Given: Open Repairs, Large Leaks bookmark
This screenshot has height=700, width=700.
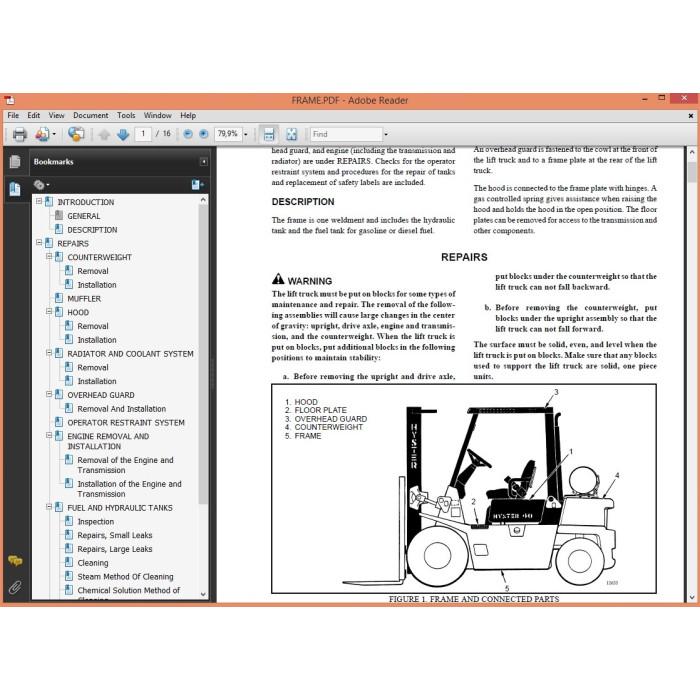Looking at the screenshot, I should [115, 549].
